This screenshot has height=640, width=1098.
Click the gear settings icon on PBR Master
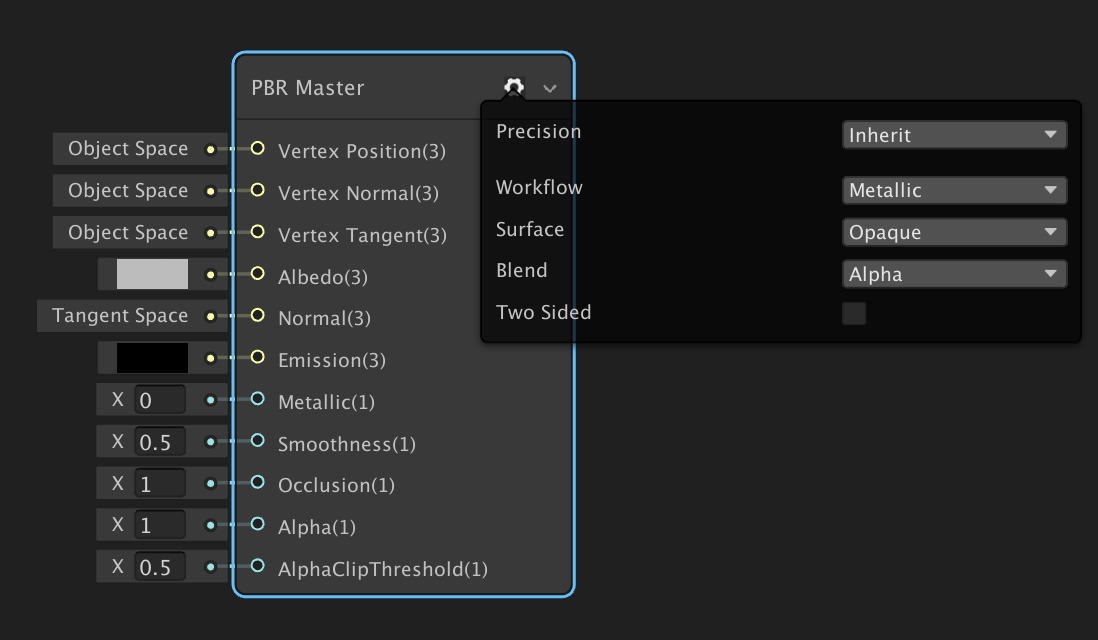click(x=514, y=87)
